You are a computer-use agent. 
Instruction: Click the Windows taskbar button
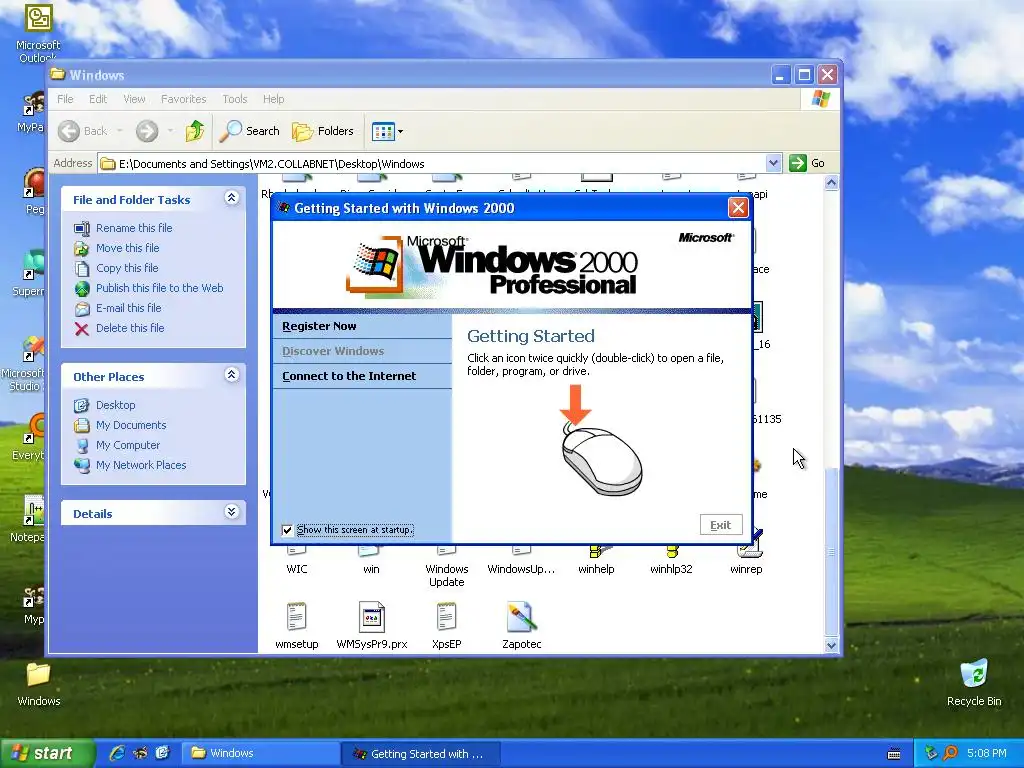pyautogui.click(x=261, y=753)
